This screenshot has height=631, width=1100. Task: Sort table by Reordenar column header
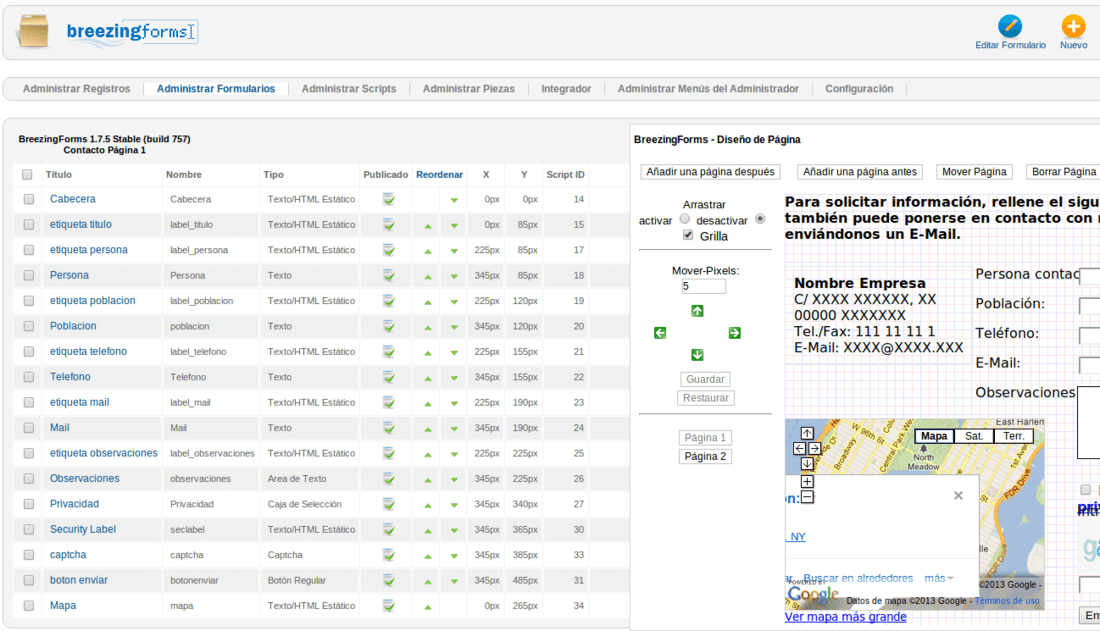point(439,175)
